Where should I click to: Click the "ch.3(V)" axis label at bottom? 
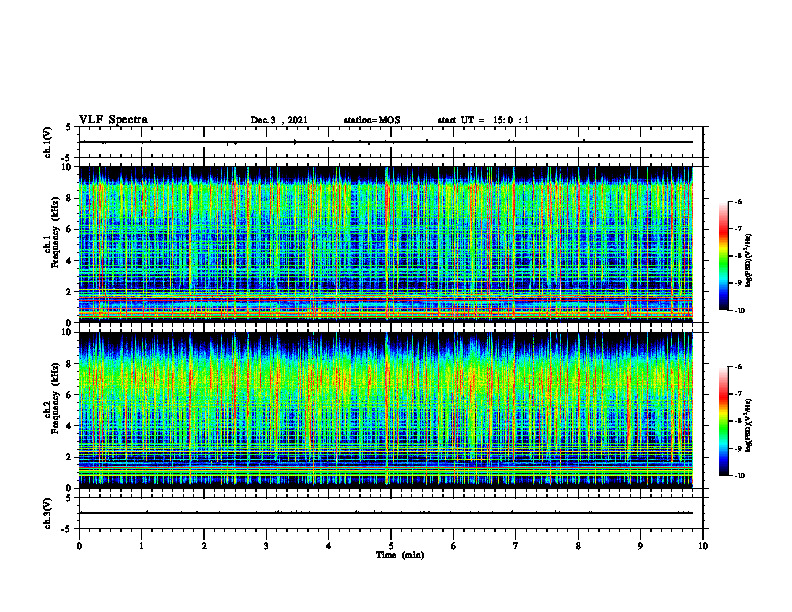click(47, 513)
